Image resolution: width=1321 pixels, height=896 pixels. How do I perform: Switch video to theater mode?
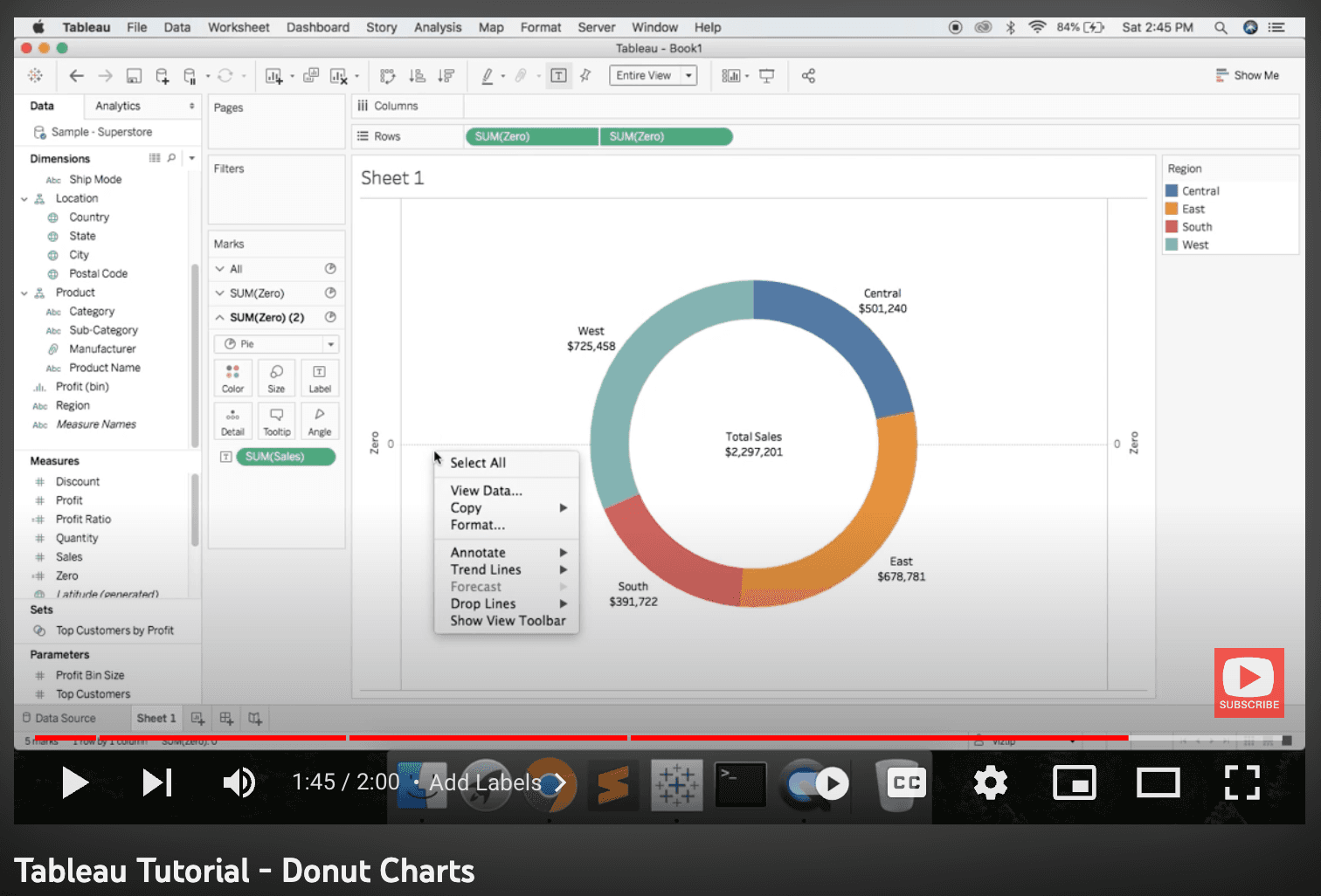1158,782
